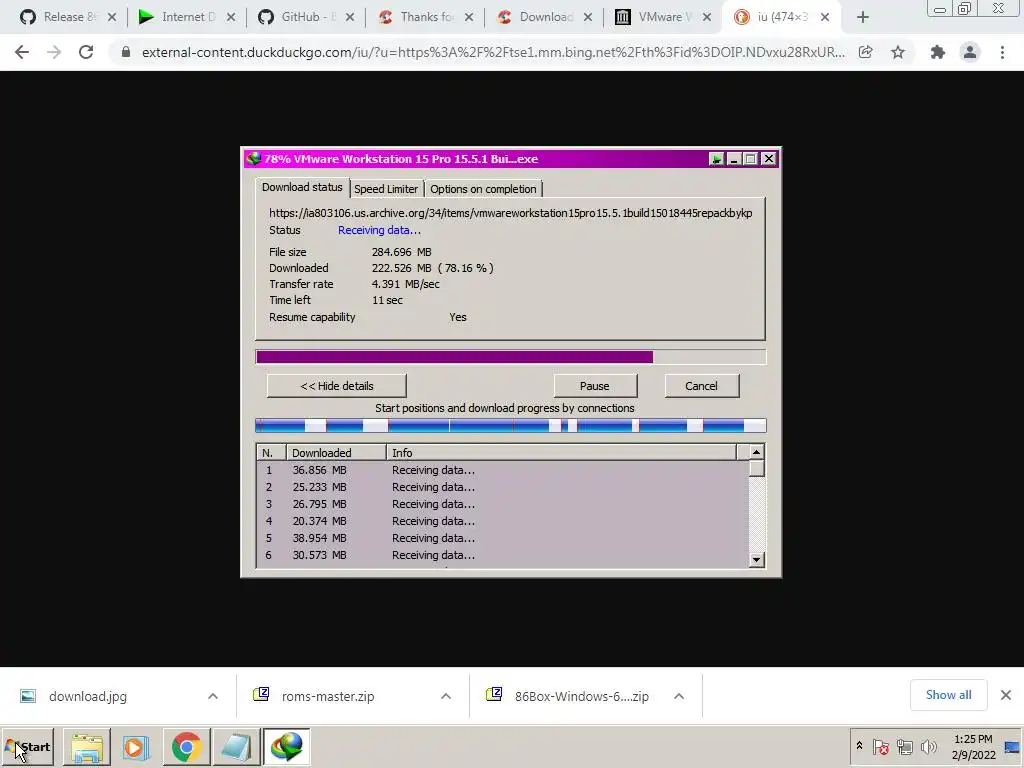Open the Chrome profile avatar
This screenshot has height=768, width=1024.
coord(970,52)
